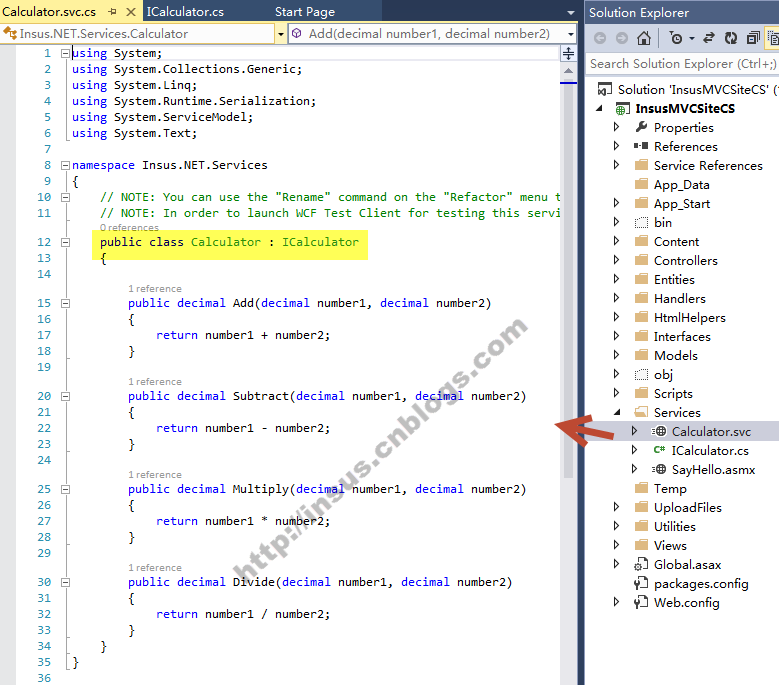Image resolution: width=779 pixels, height=685 pixels.
Task: Collapse the comment block at line 10
Action: coord(65,197)
